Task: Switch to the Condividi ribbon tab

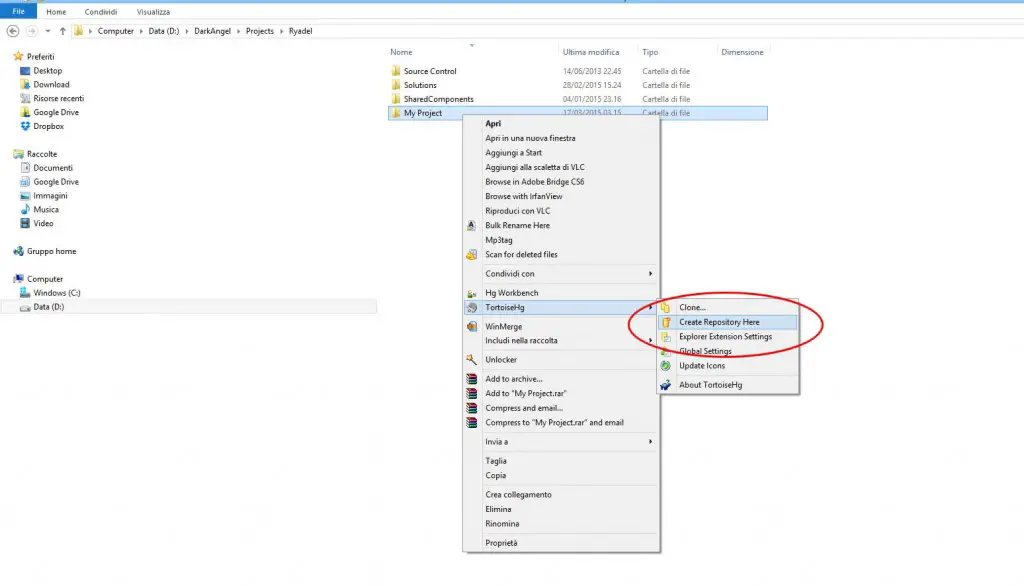Action: click(x=101, y=12)
